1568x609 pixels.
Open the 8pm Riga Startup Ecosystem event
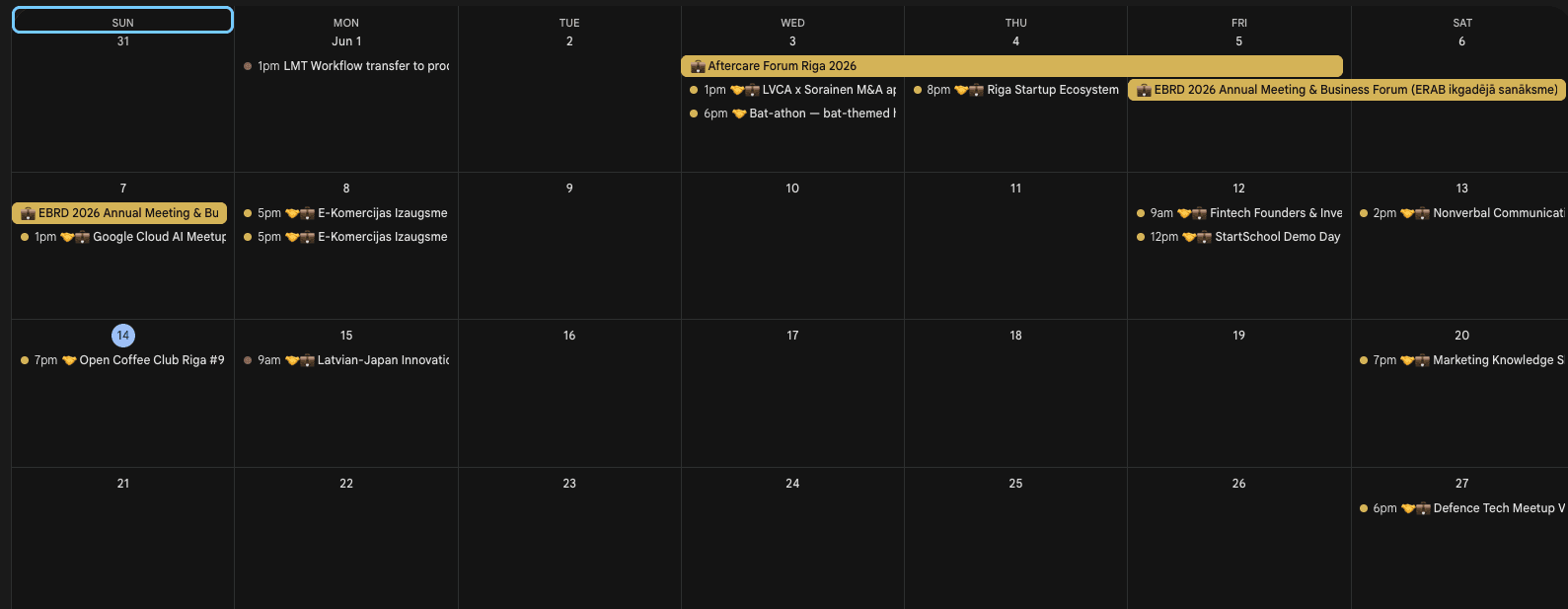pos(1015,90)
